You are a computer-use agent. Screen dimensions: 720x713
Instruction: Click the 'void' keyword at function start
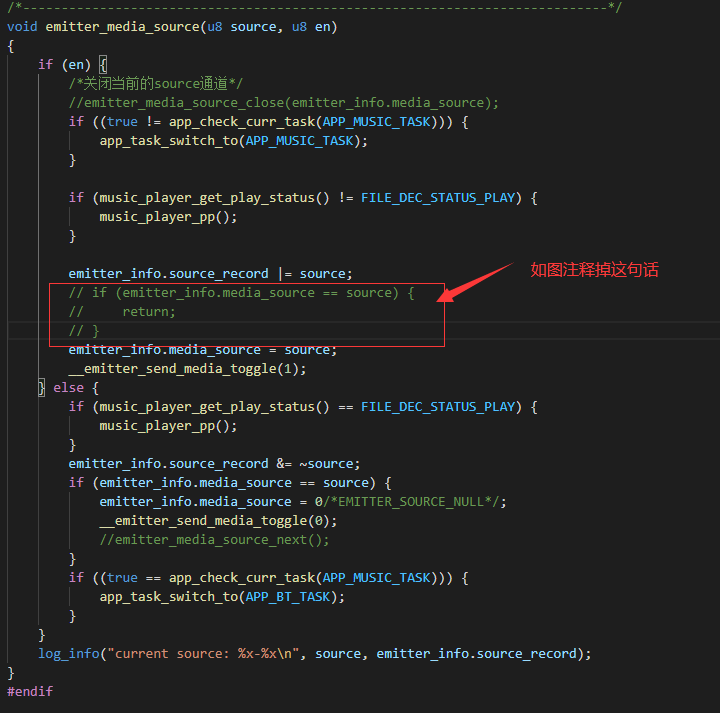coord(22,27)
